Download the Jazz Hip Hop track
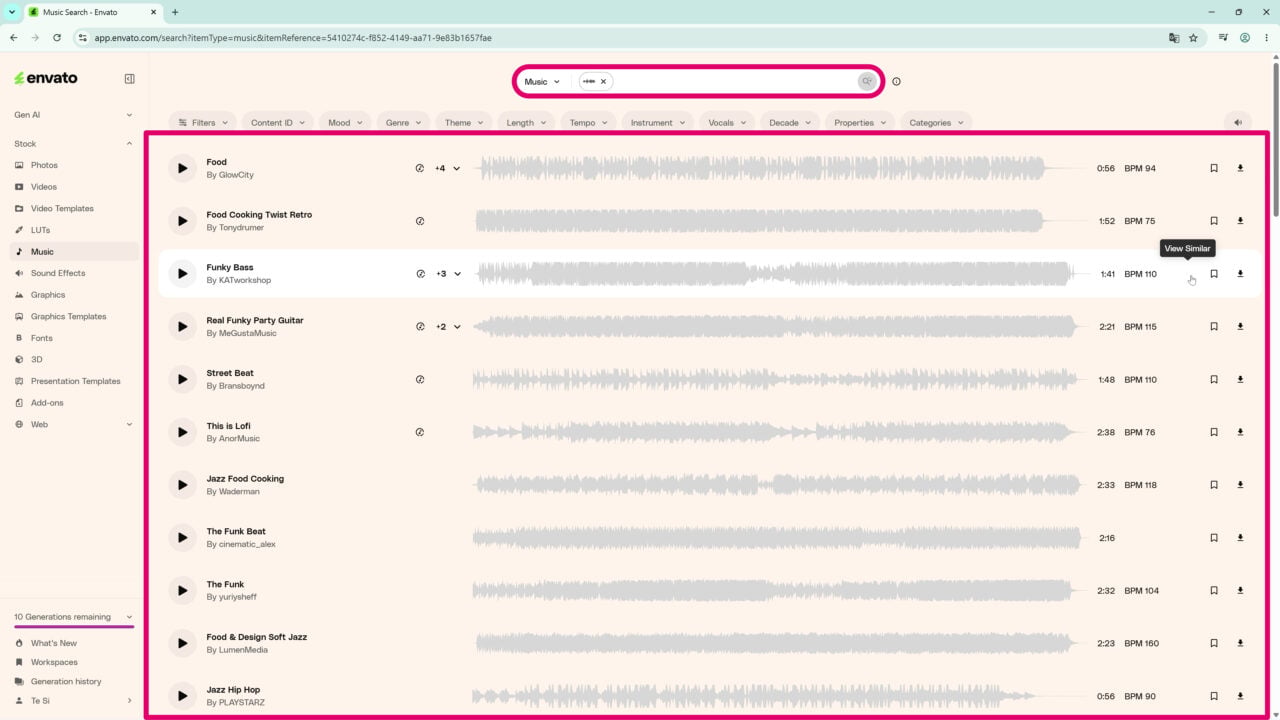This screenshot has width=1280, height=720. tap(1240, 696)
